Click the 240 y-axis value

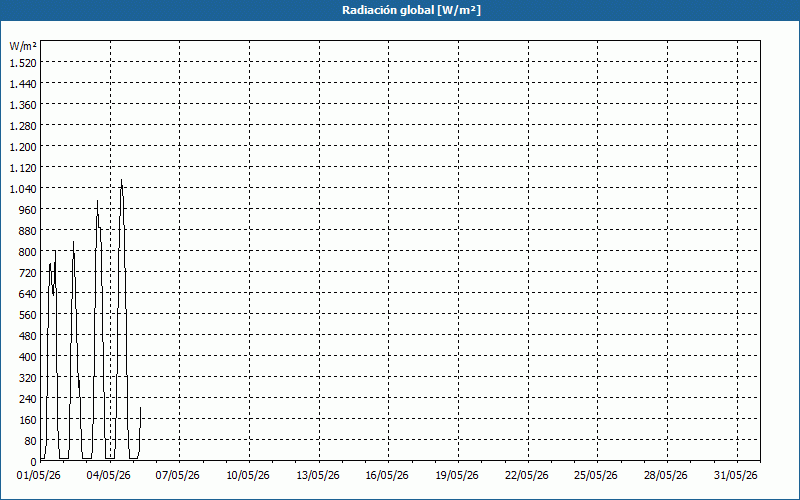pyautogui.click(x=28, y=399)
